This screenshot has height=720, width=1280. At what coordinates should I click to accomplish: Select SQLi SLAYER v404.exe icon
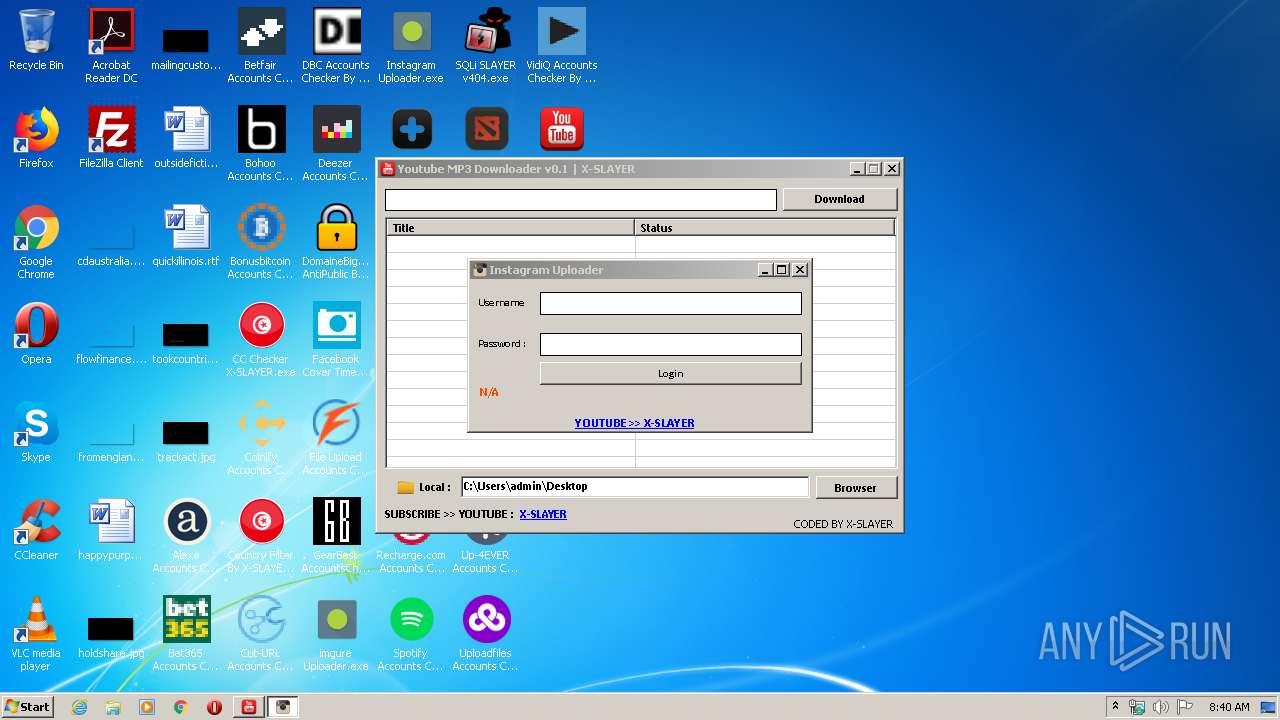click(486, 46)
